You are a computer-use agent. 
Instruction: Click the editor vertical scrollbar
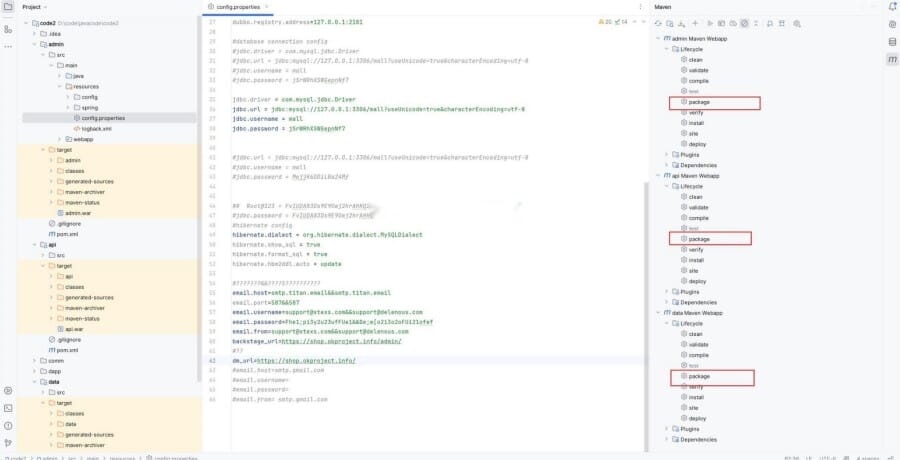pos(645,250)
